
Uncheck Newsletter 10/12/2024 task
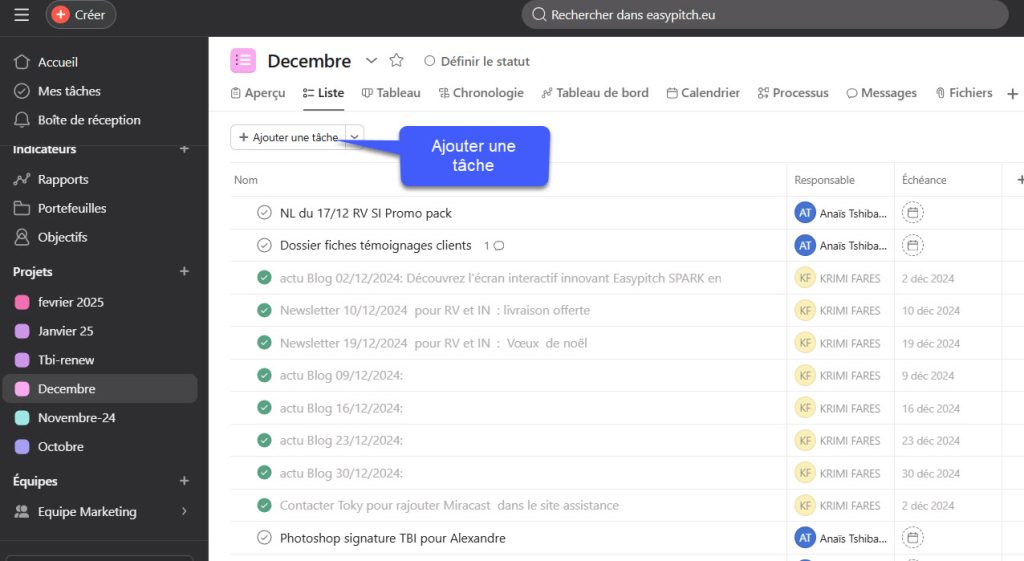[x=264, y=310]
